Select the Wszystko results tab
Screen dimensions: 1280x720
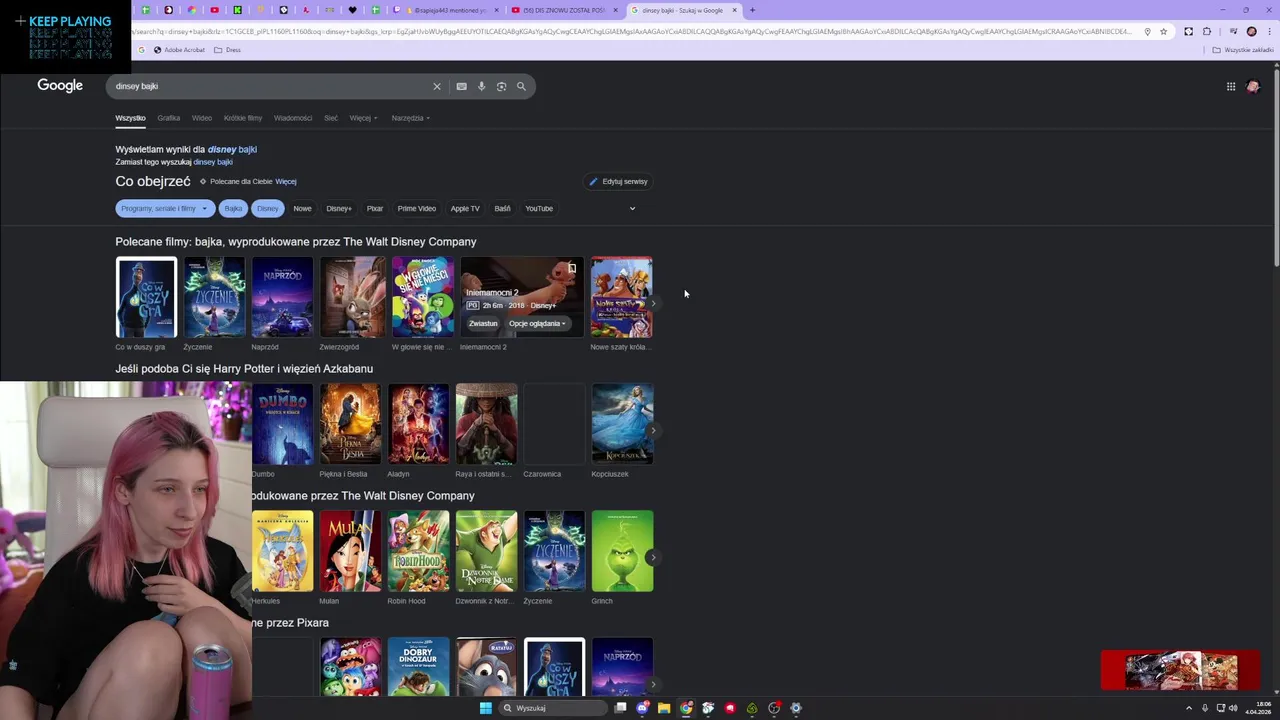coord(130,118)
